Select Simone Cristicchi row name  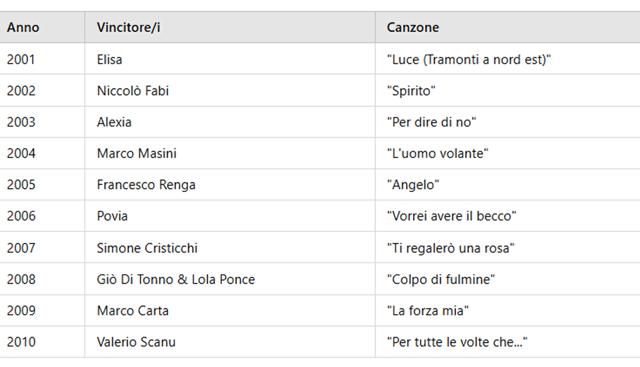(147, 248)
